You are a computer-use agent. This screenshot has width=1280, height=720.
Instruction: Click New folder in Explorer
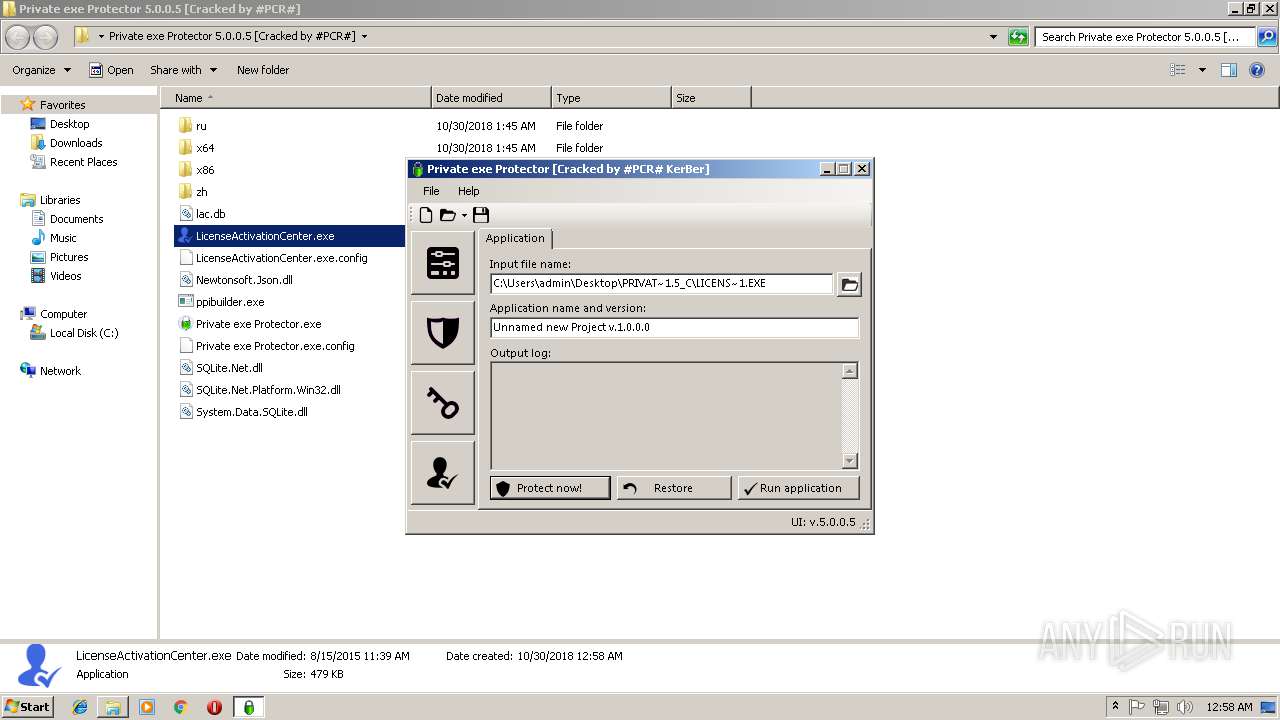point(263,70)
